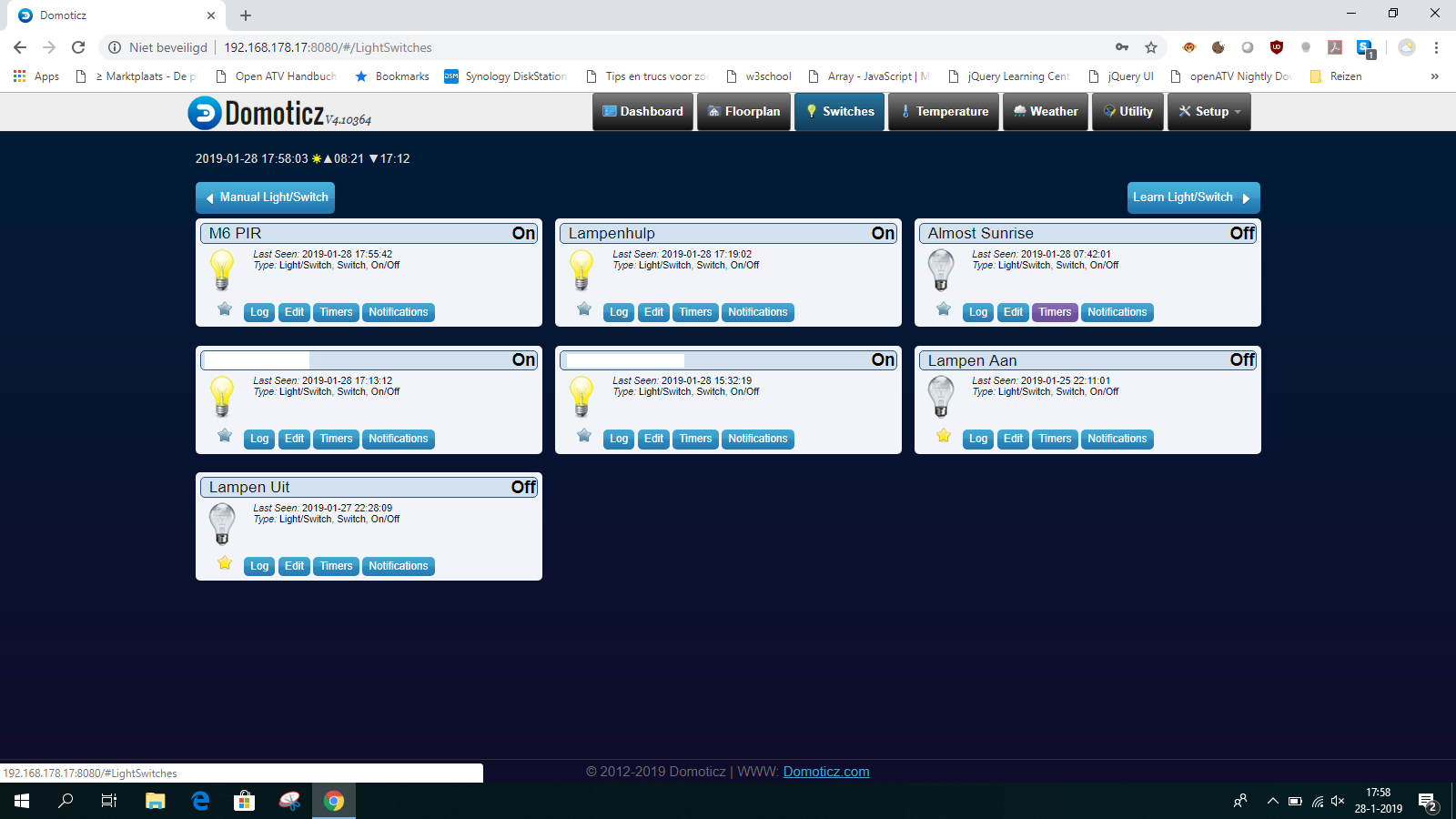Screen dimensions: 1456x819
Task: Open saved passwords key icon
Action: [1122, 47]
